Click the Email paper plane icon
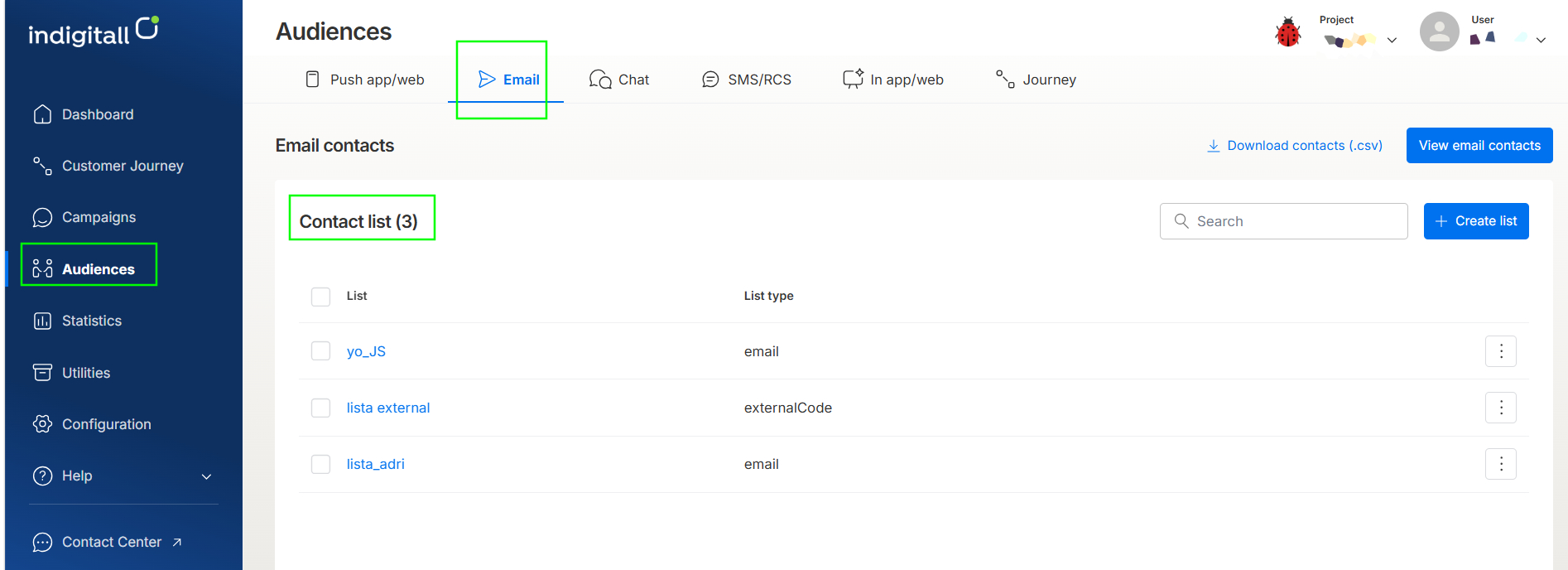This screenshot has height=570, width=1568. (487, 80)
